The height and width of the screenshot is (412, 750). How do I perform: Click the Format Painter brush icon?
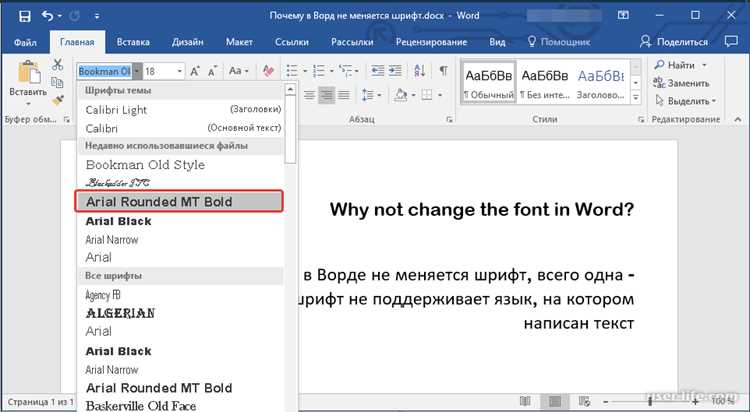pos(58,100)
